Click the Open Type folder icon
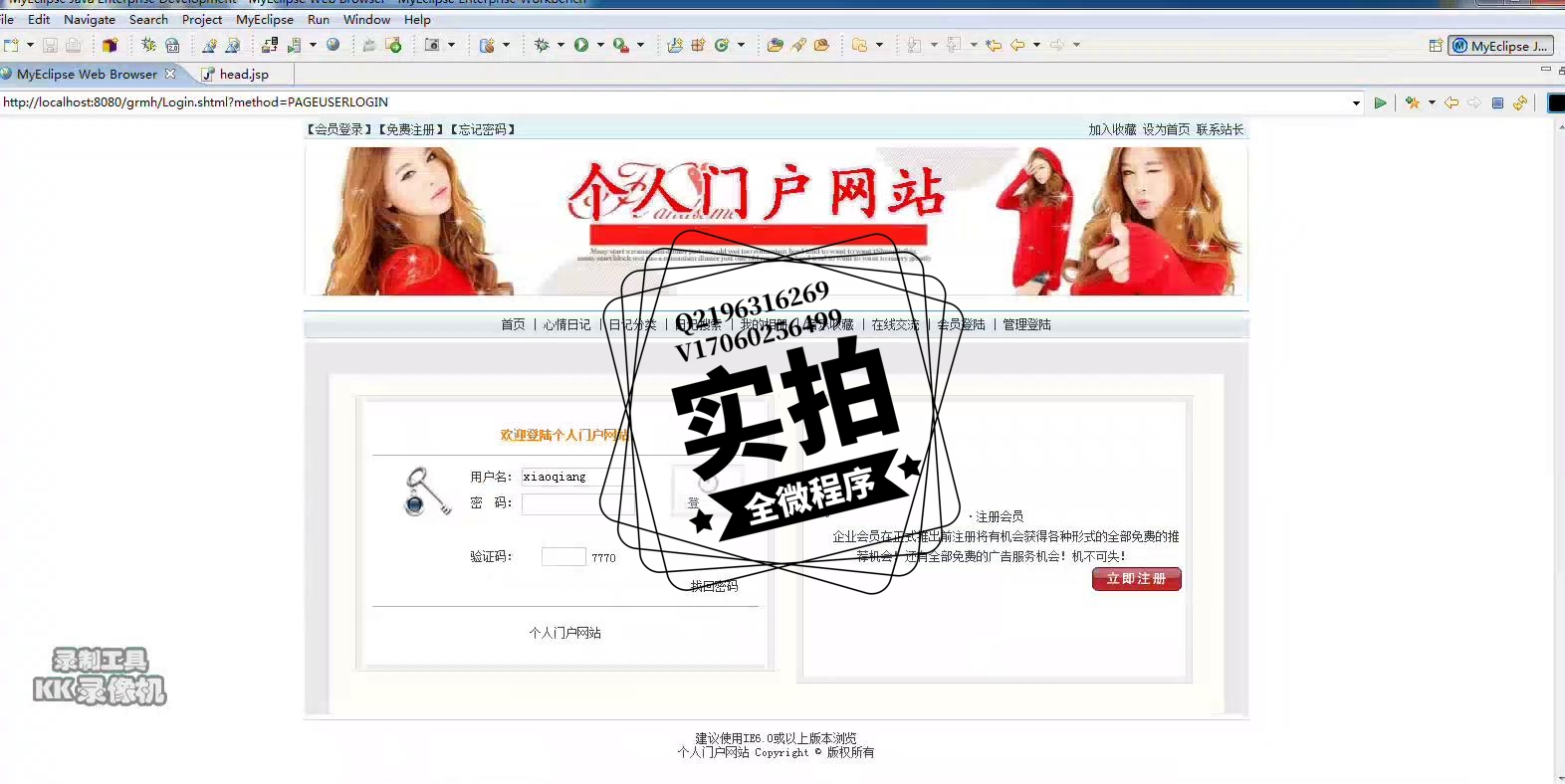 point(775,45)
